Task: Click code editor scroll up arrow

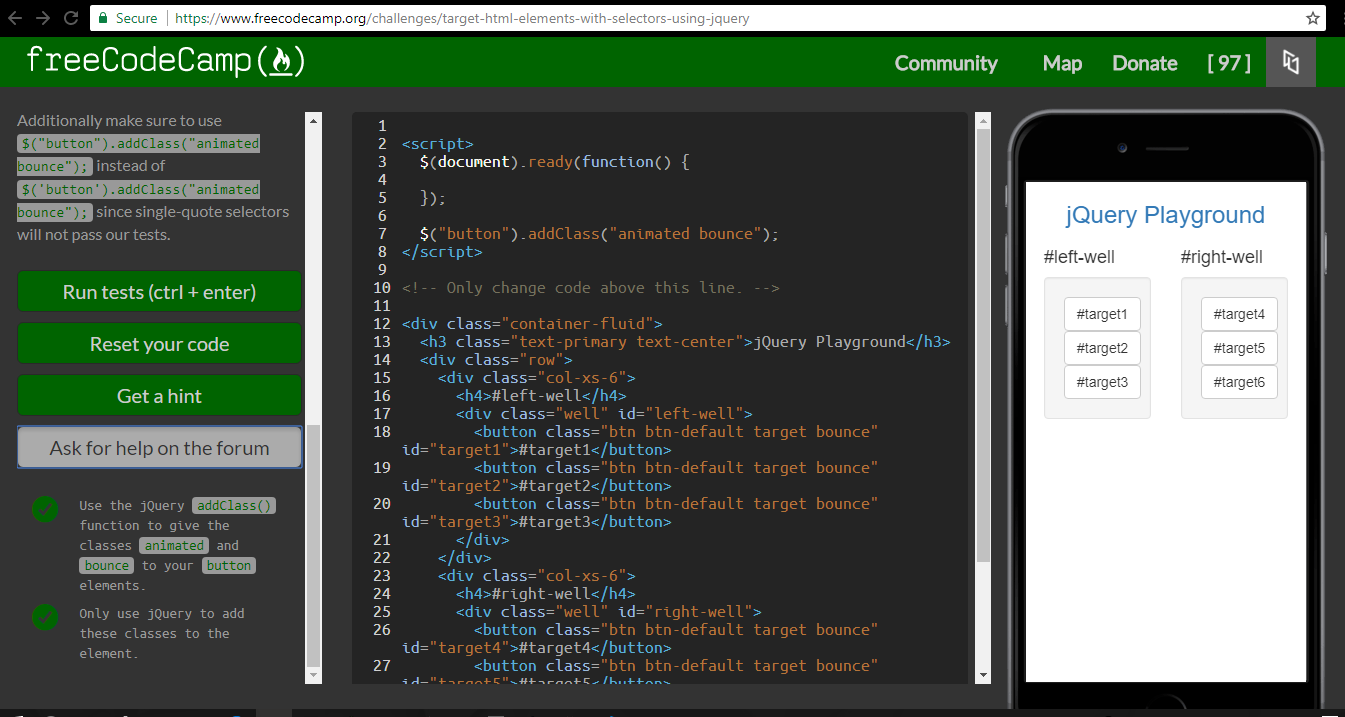Action: pyautogui.click(x=983, y=121)
